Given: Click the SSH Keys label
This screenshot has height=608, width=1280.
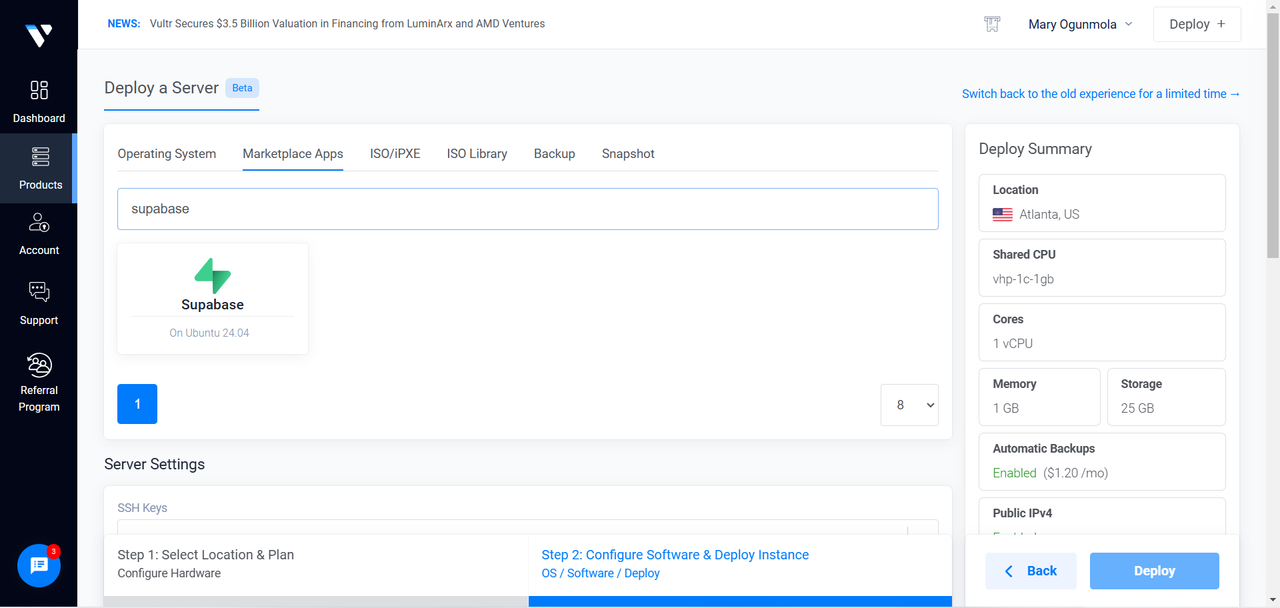Looking at the screenshot, I should [x=143, y=508].
